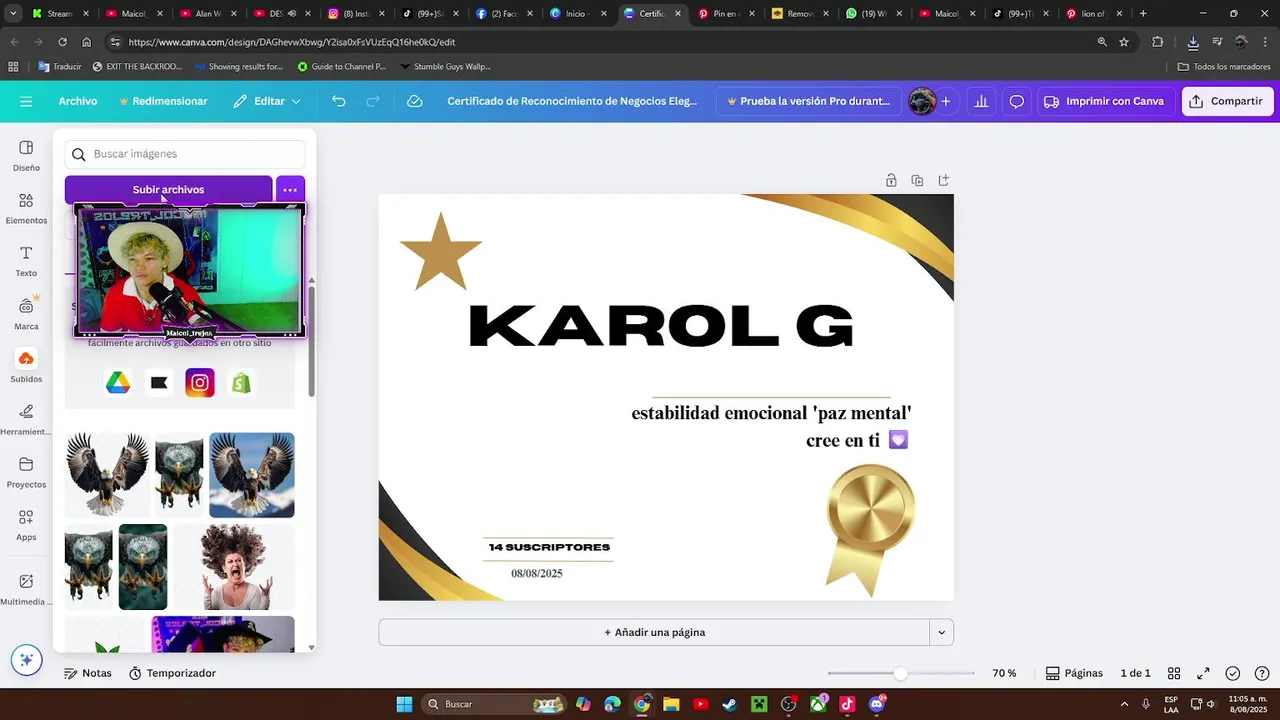Select the gold star on the certificate
The image size is (1280, 720).
[441, 252]
